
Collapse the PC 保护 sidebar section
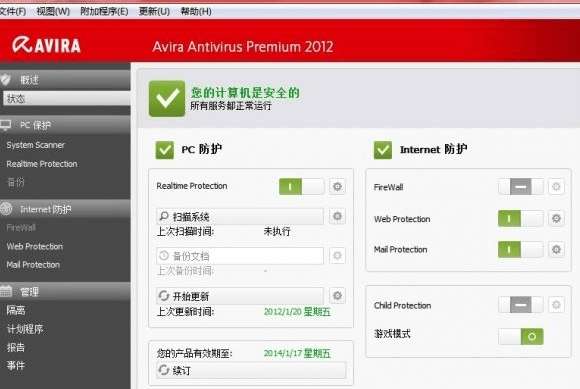point(65,125)
